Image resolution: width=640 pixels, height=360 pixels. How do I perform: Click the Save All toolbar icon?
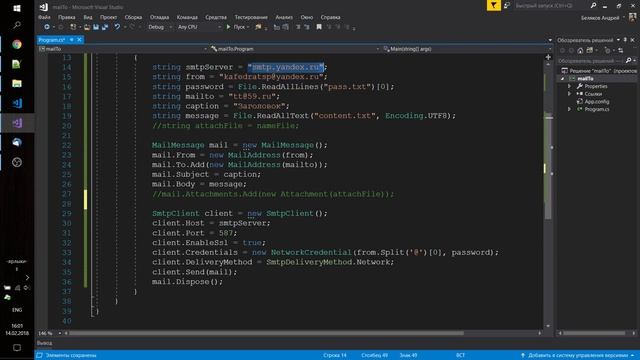click(x=105, y=27)
